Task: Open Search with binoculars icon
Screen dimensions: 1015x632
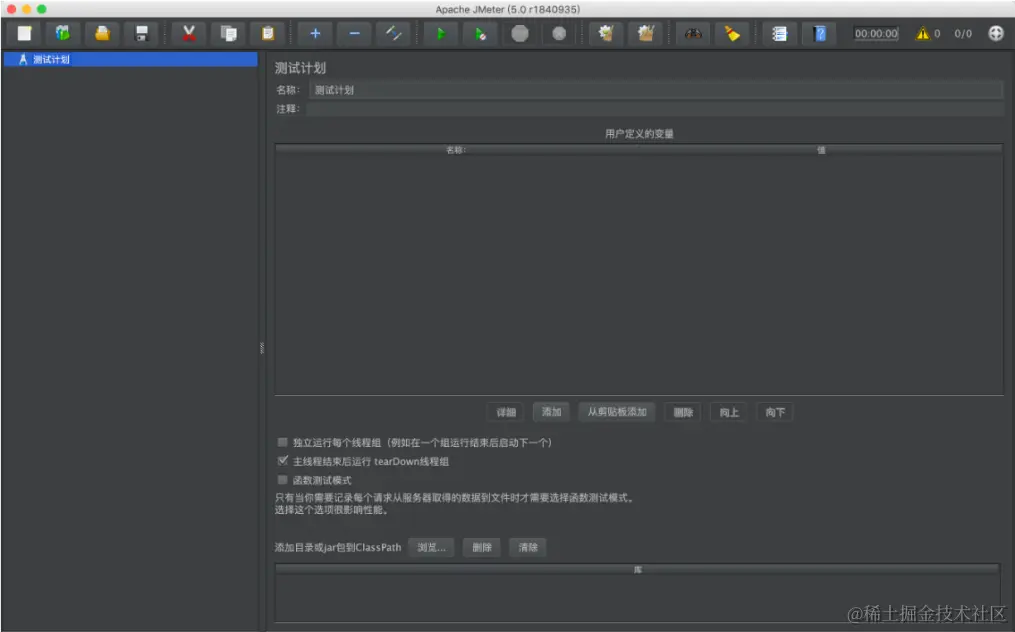Action: [693, 33]
